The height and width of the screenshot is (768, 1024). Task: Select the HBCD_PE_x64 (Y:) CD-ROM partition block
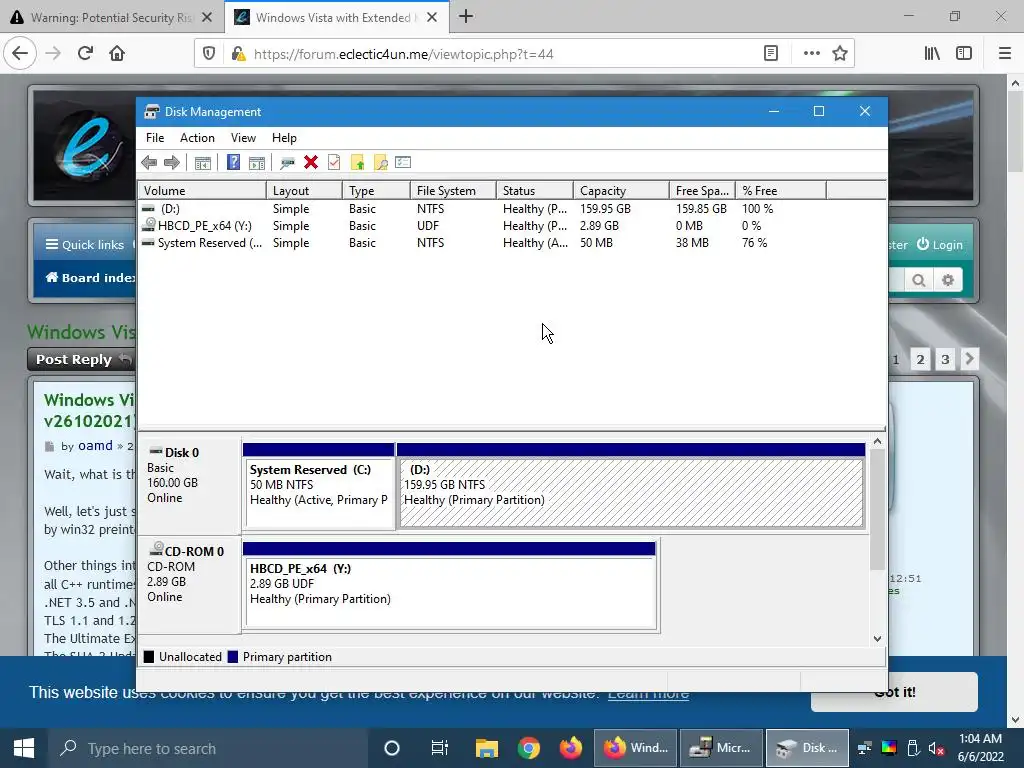449,586
